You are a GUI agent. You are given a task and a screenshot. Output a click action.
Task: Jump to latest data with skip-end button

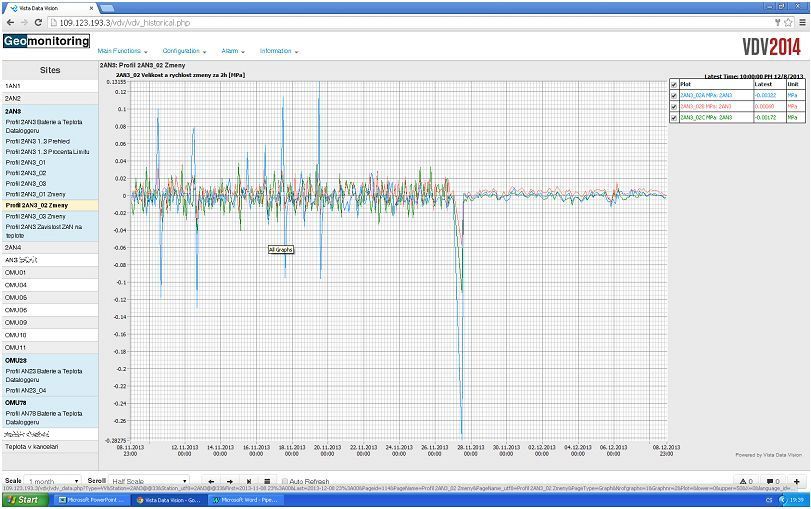point(249,482)
